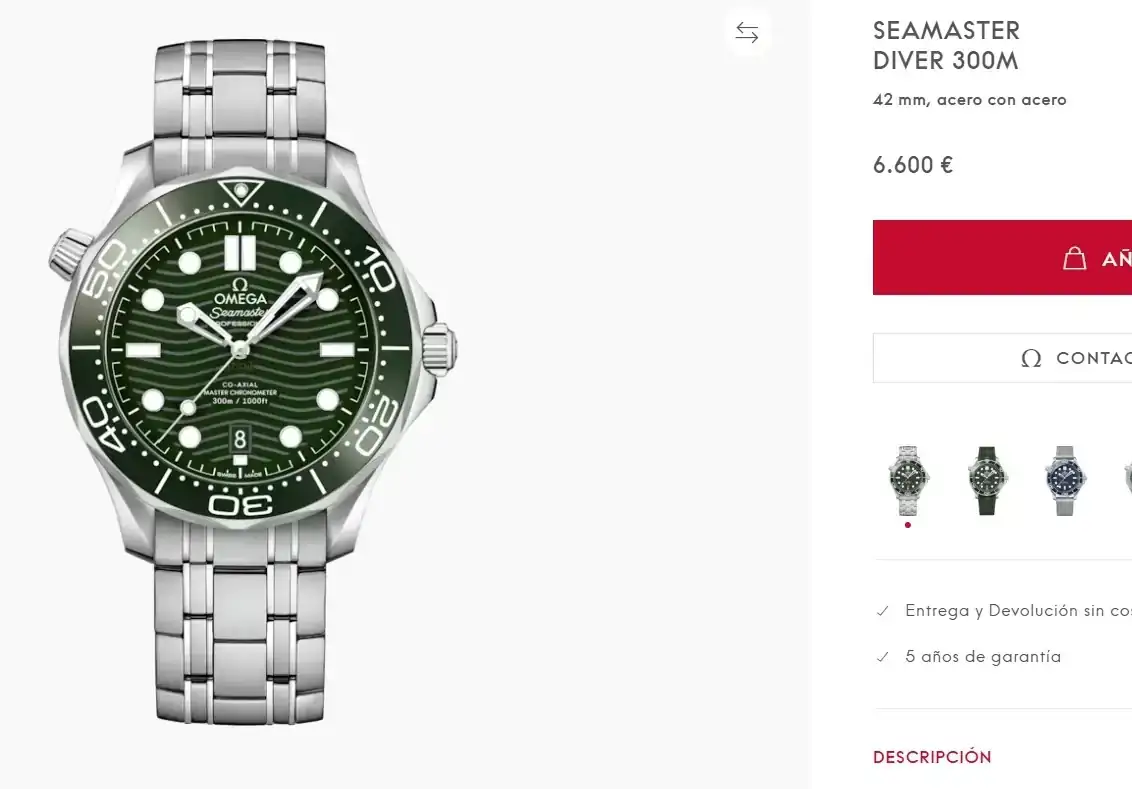Choose the green dial dark strap variant
Image resolution: width=1132 pixels, height=789 pixels.
click(987, 480)
